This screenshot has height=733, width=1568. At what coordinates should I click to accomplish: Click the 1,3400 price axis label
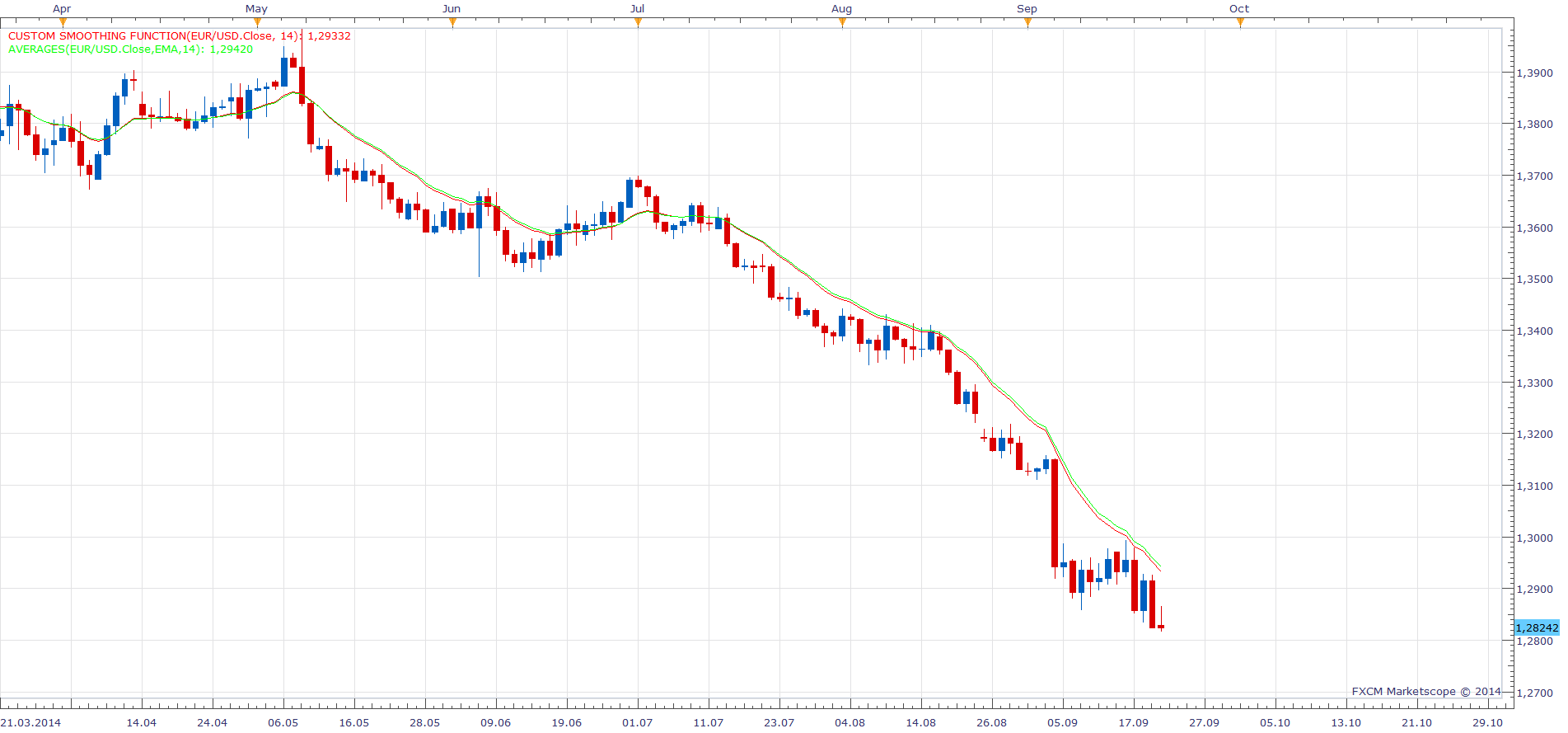tap(1535, 331)
